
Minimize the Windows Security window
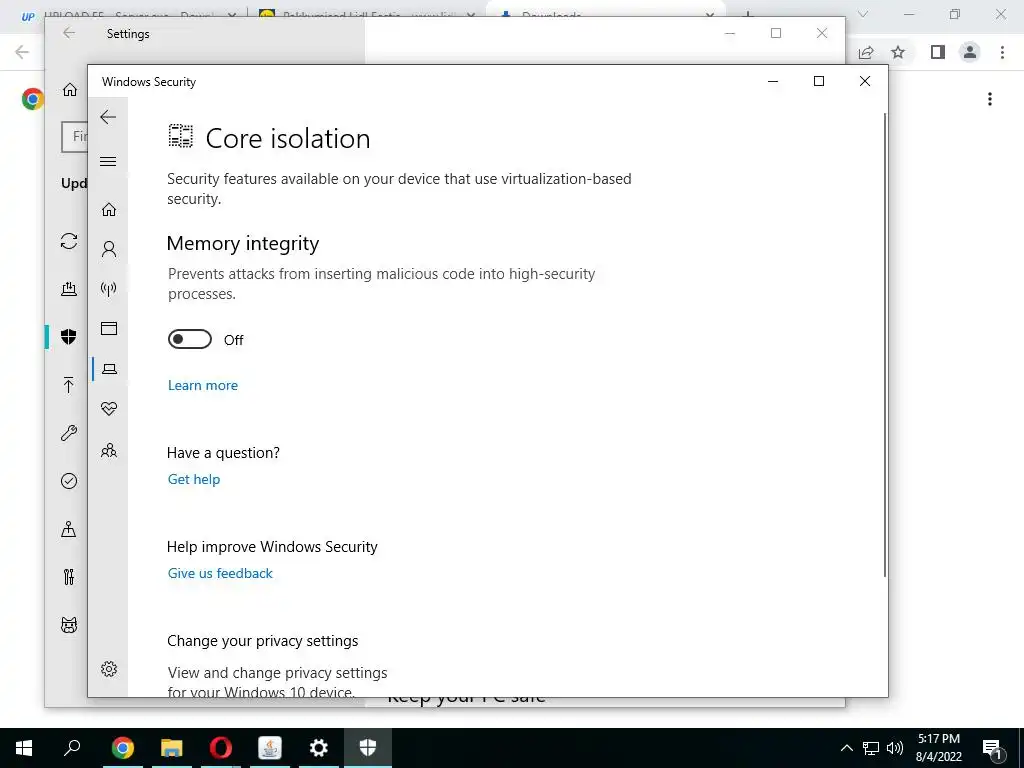pyautogui.click(x=773, y=81)
